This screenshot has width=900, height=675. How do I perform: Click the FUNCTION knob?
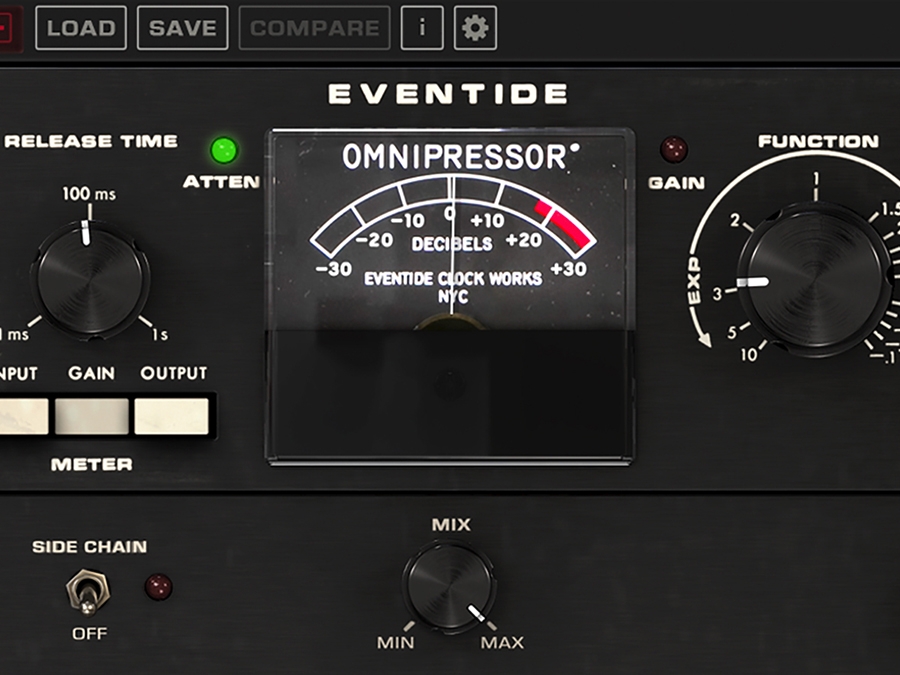[815, 280]
